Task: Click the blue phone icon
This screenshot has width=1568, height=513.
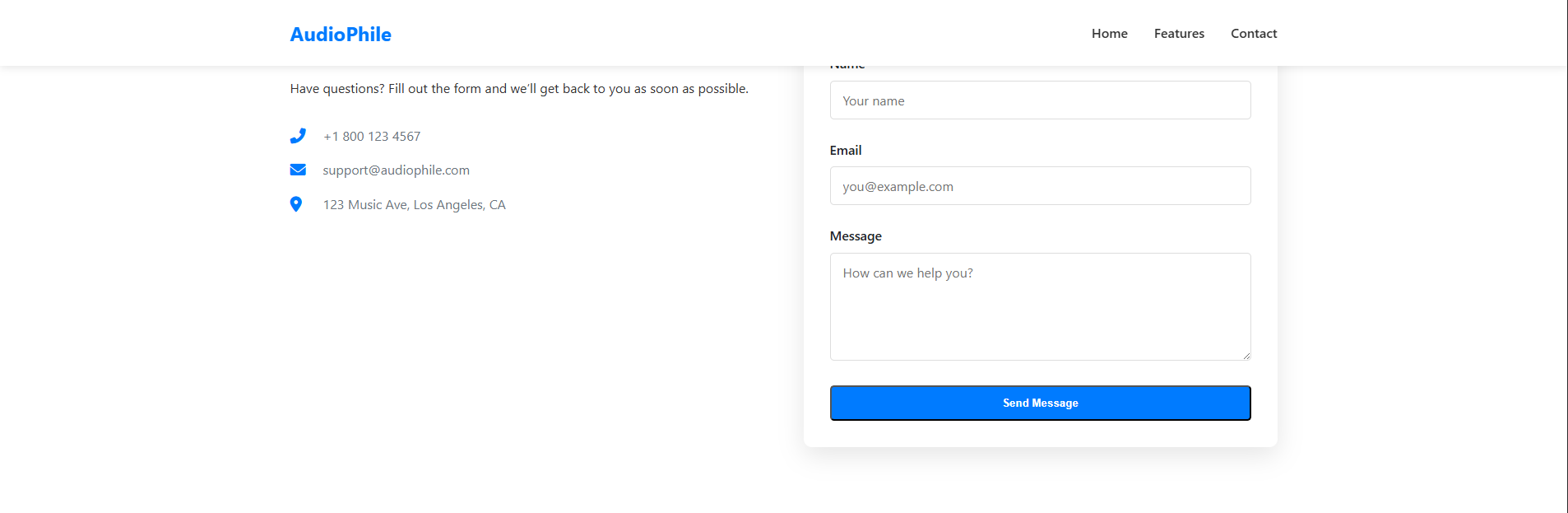Action: point(298,136)
